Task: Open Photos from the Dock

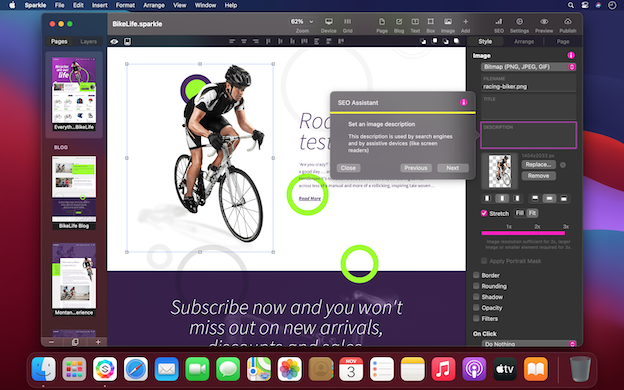Action: tap(290, 369)
